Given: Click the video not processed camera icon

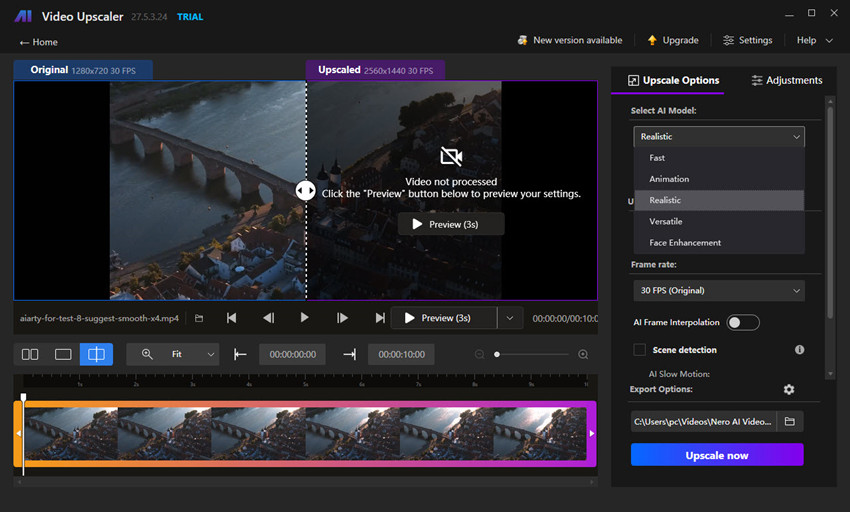Looking at the screenshot, I should tap(451, 157).
